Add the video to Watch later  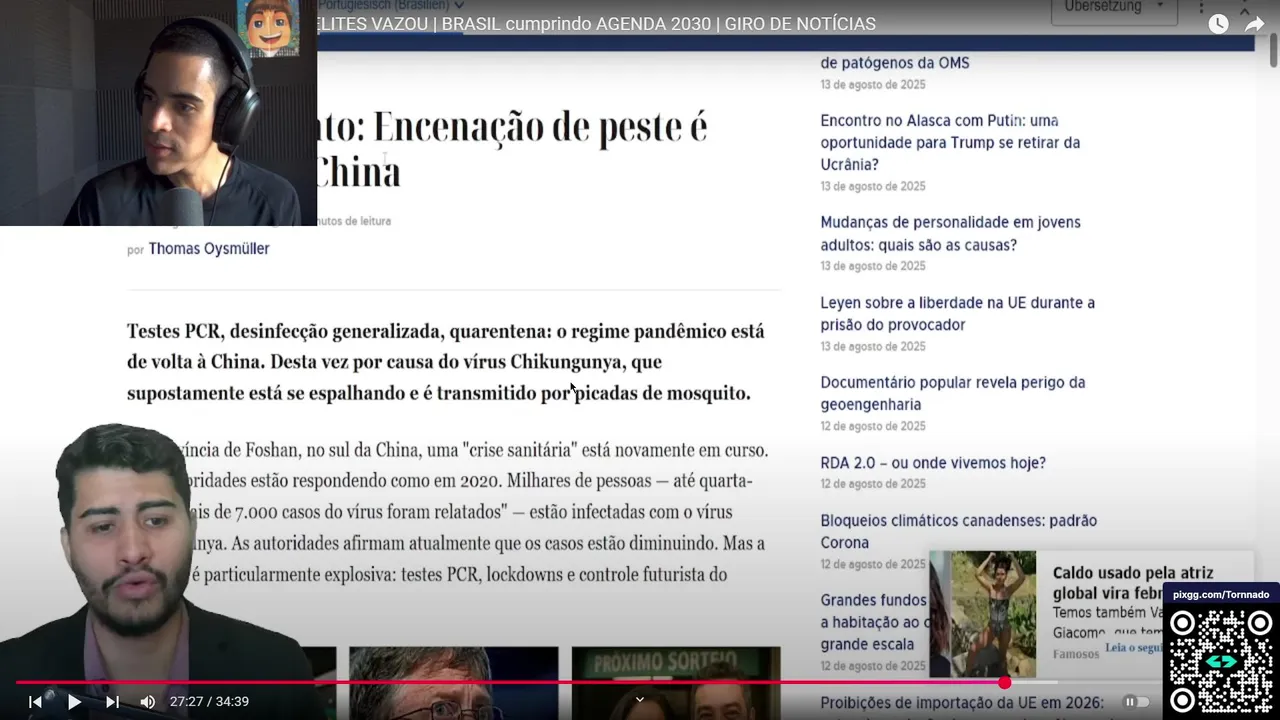tap(1218, 24)
